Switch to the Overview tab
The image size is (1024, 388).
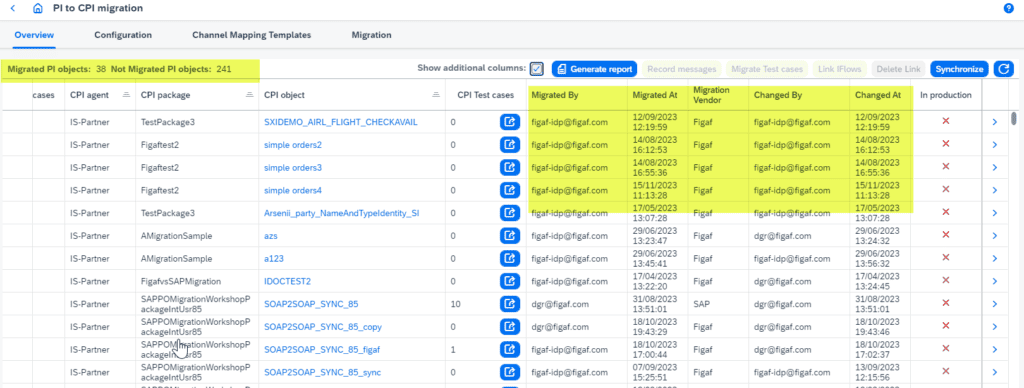(34, 35)
